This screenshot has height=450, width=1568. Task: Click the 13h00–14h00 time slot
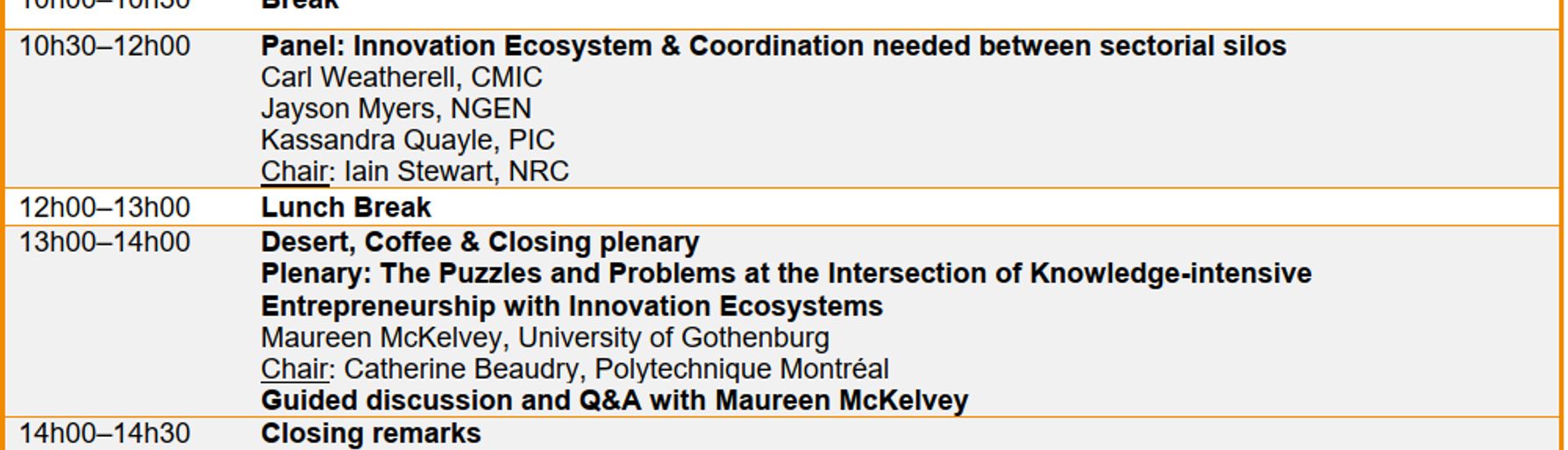[104, 243]
